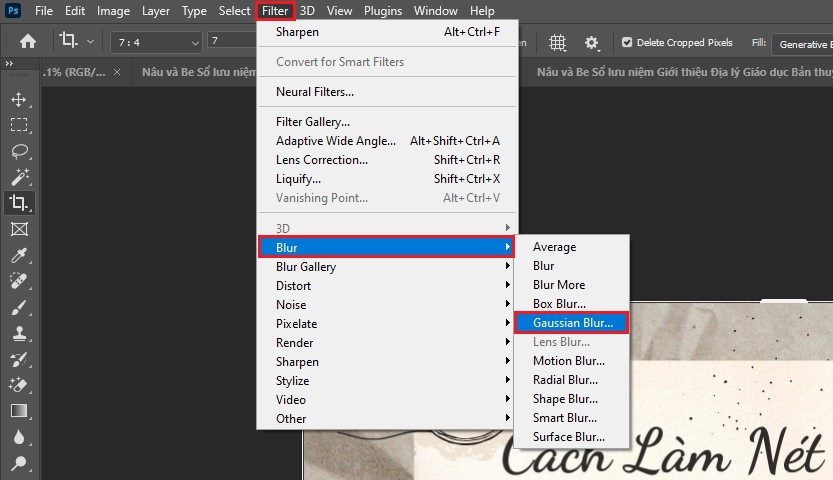Open the View menu

pos(339,11)
